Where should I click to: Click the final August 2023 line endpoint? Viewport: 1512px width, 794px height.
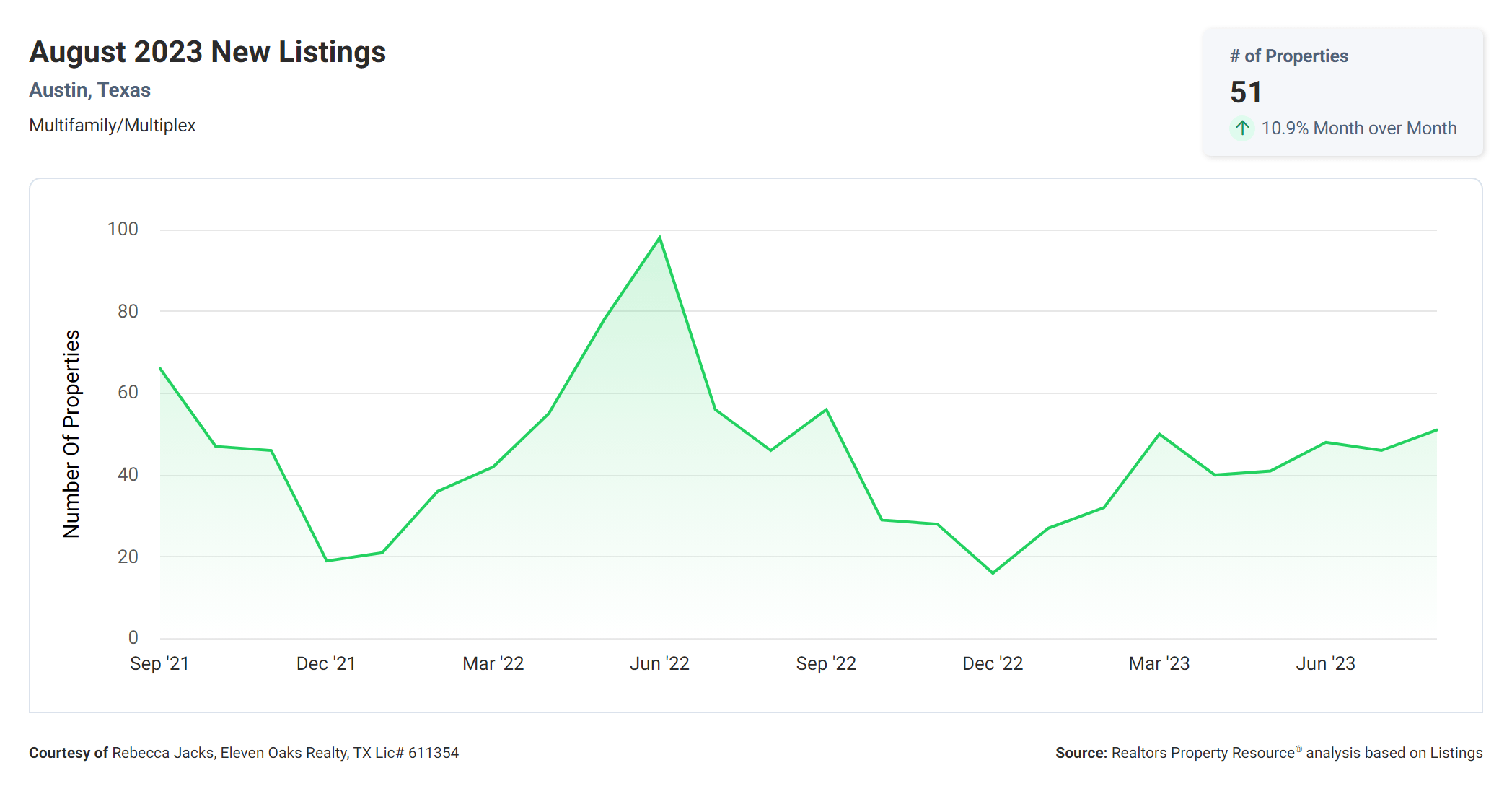pyautogui.click(x=1436, y=430)
